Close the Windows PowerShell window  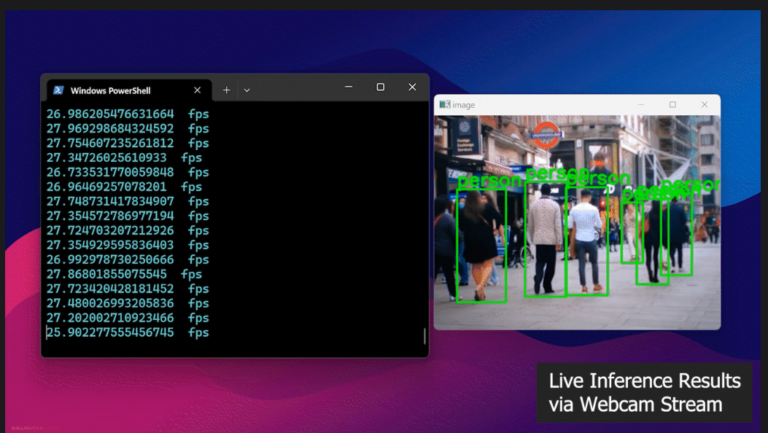click(x=412, y=88)
